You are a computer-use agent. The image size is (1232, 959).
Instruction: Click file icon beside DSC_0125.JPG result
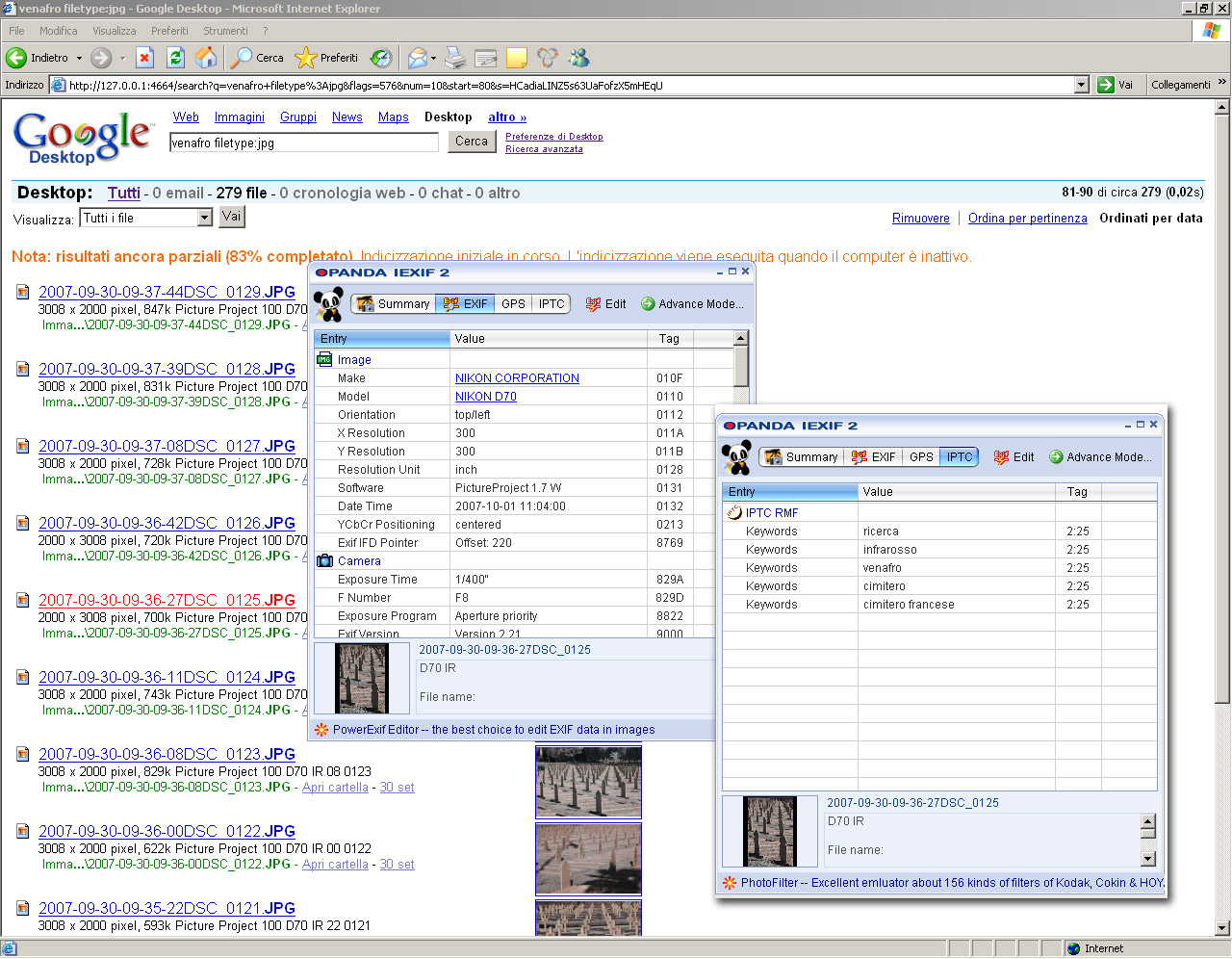[22, 600]
